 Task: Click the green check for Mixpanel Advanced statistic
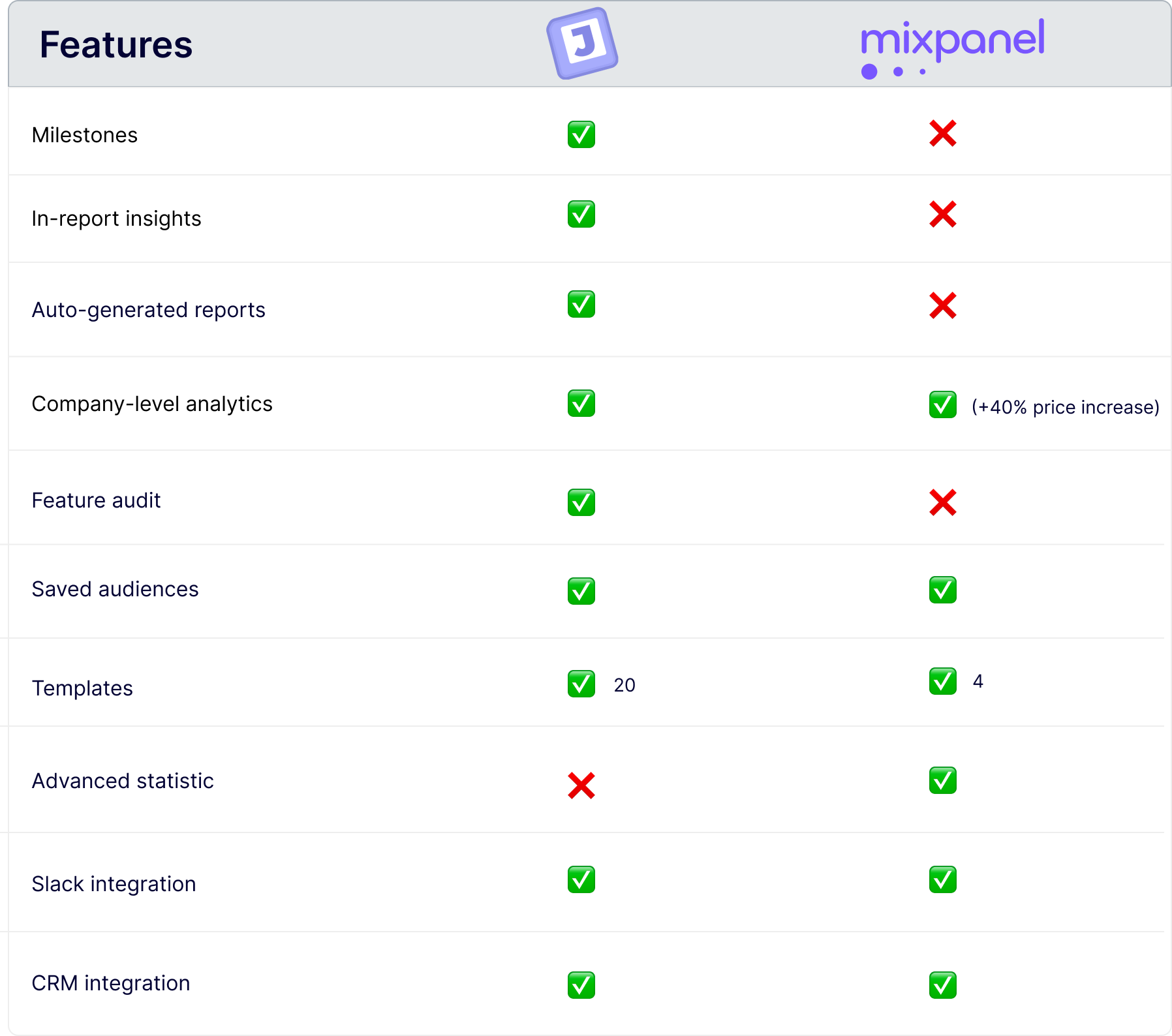pyautogui.click(x=943, y=780)
